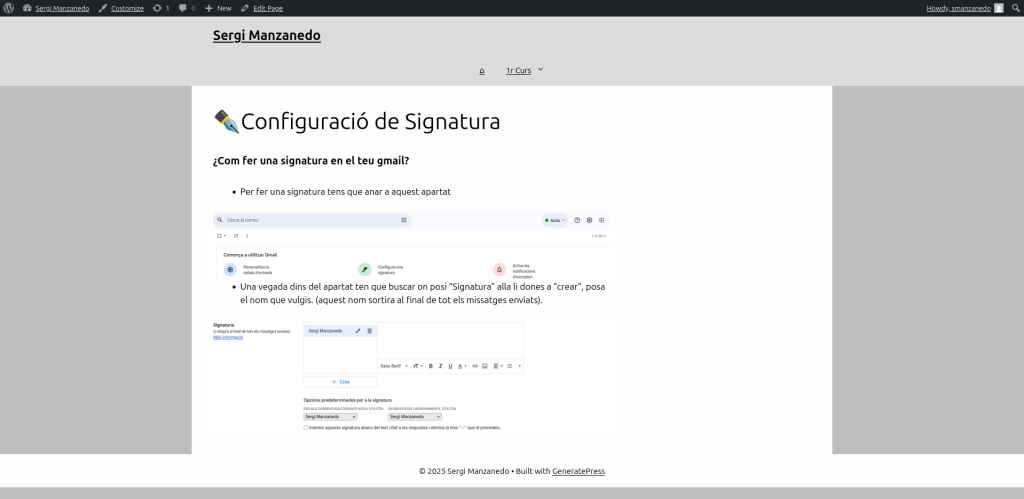The image size is (1024, 499).
Task: Open the new emails signature dropdown
Action: (x=330, y=416)
